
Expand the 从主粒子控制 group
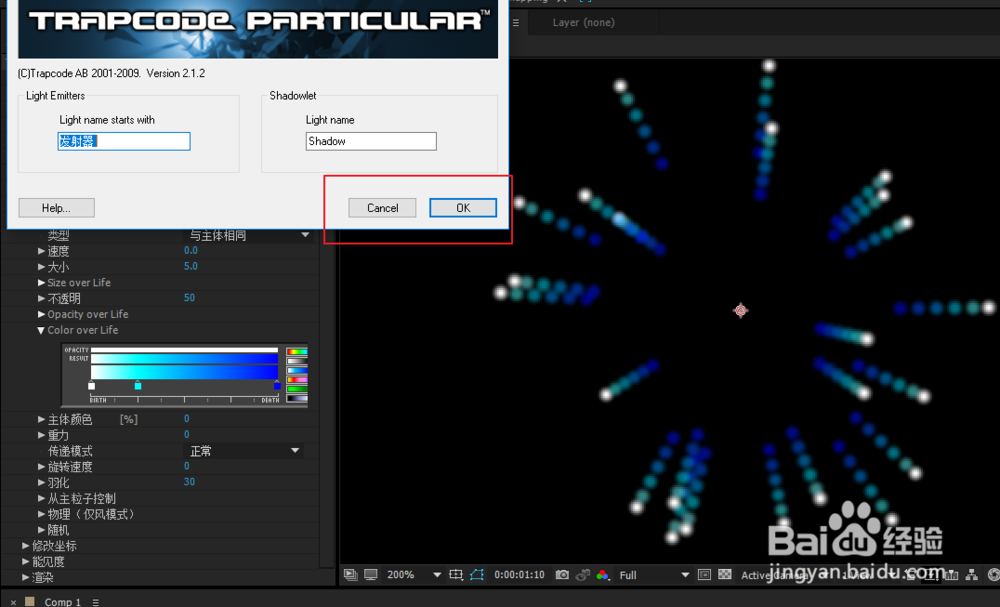[41, 498]
